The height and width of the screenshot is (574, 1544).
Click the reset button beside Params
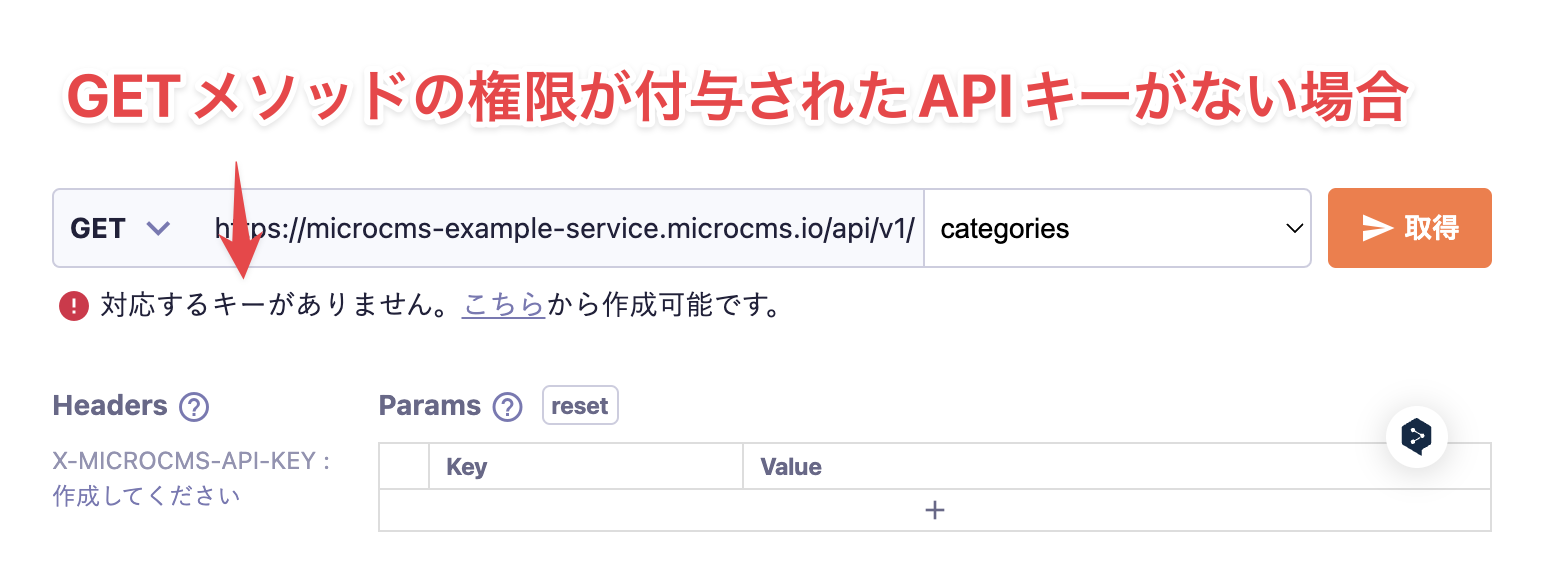click(580, 406)
